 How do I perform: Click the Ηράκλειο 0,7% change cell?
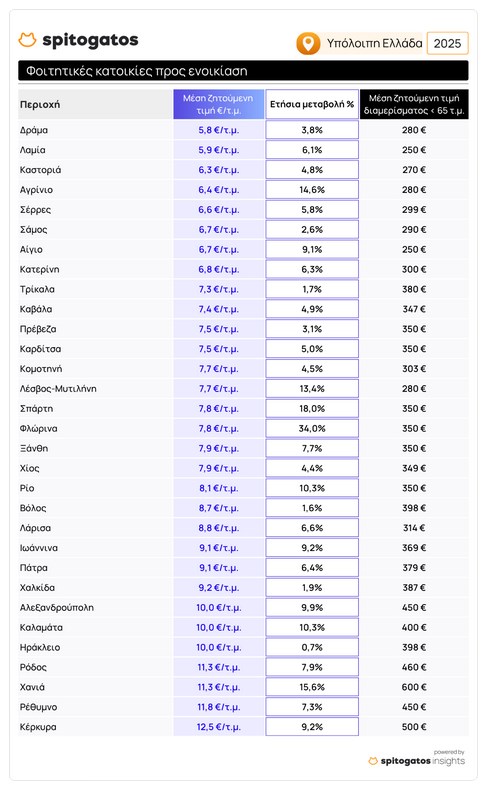click(x=312, y=648)
